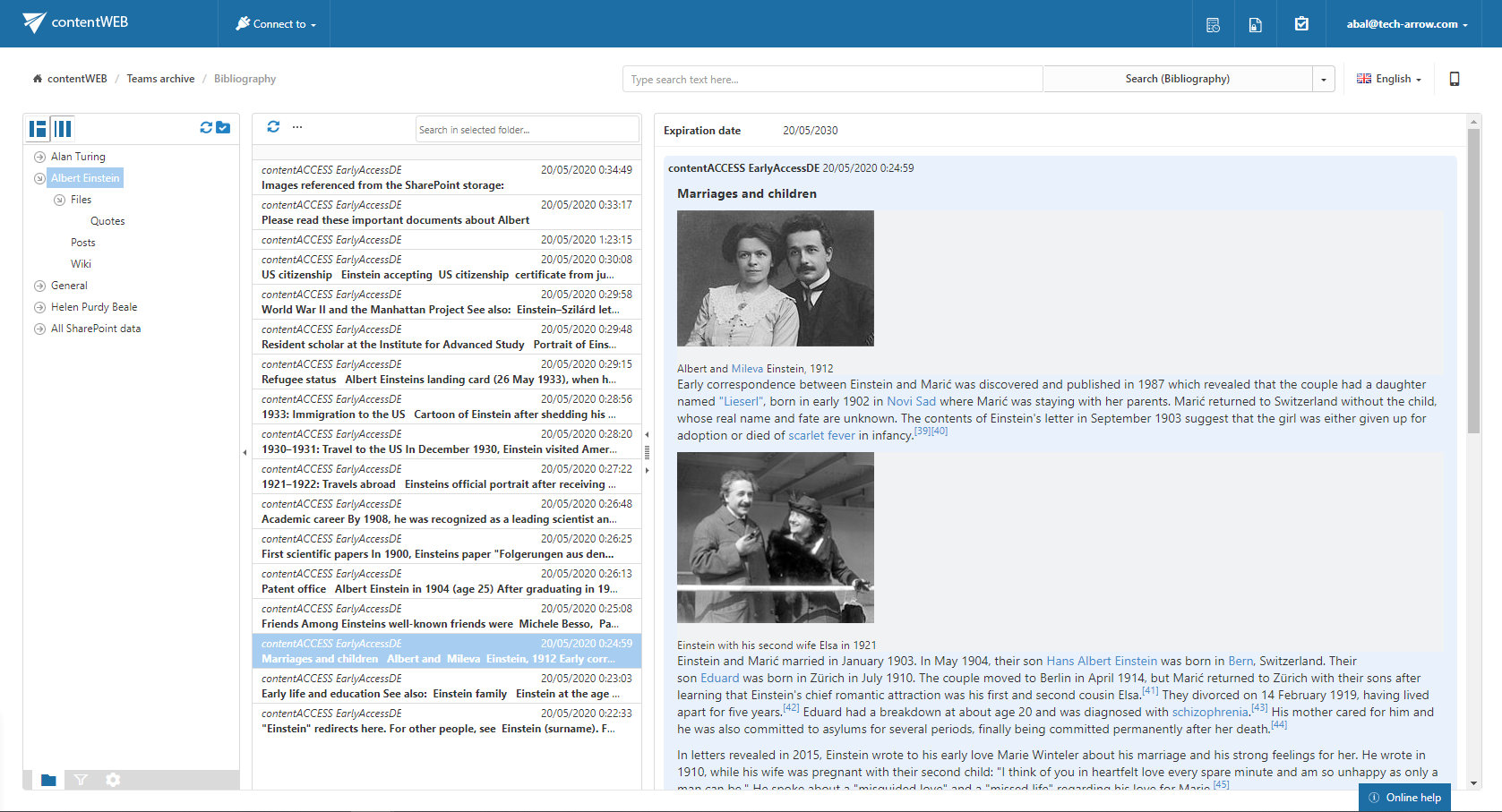Viewport: 1502px width, 812px height.
Task: Open the Search (Bibliography) dropdown arrow
Action: point(1323,80)
